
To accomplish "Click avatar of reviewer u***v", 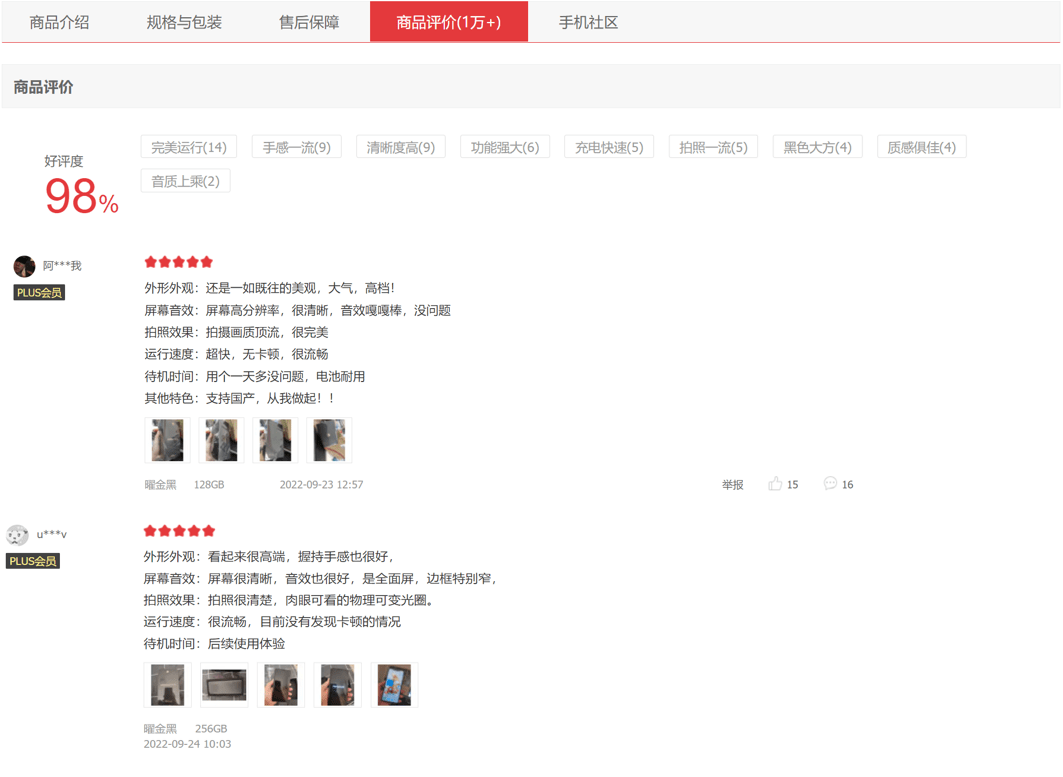I will coord(18,535).
